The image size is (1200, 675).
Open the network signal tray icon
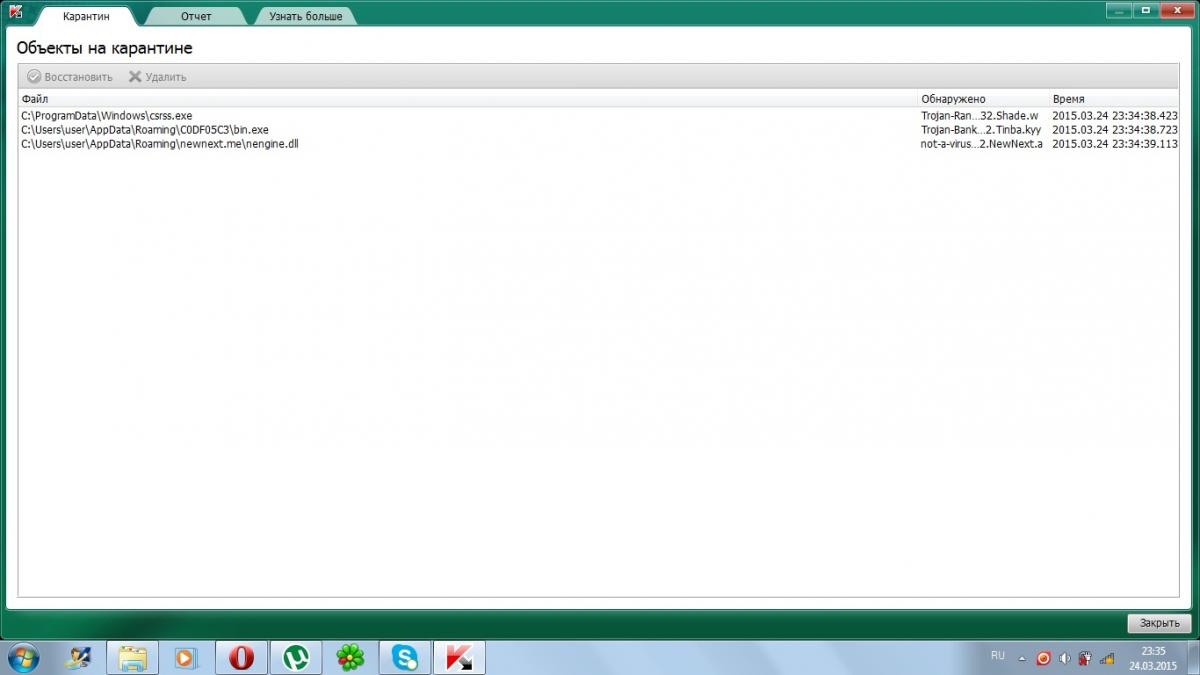click(x=1106, y=658)
